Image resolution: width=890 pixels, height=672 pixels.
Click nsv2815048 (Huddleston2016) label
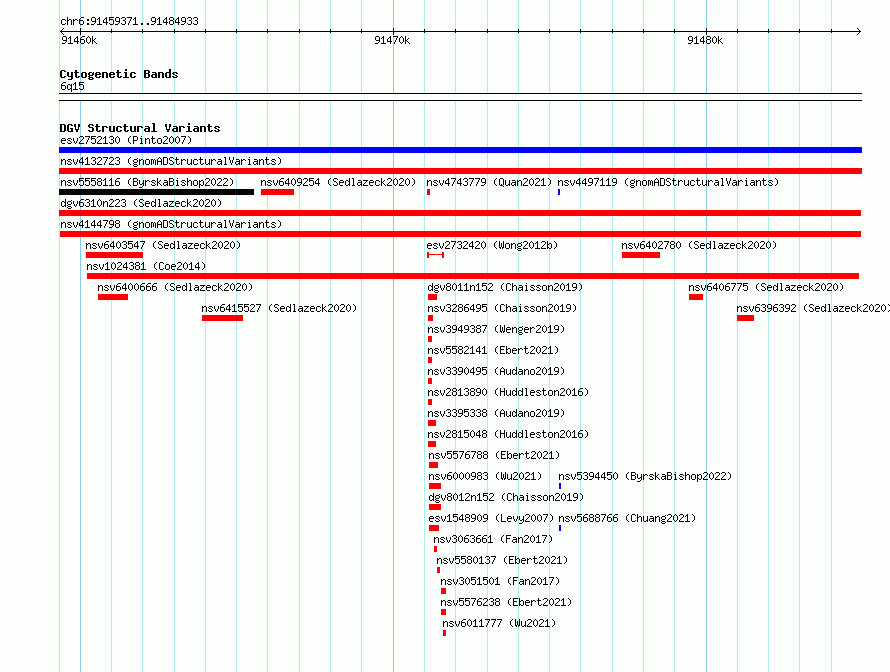pos(508,434)
